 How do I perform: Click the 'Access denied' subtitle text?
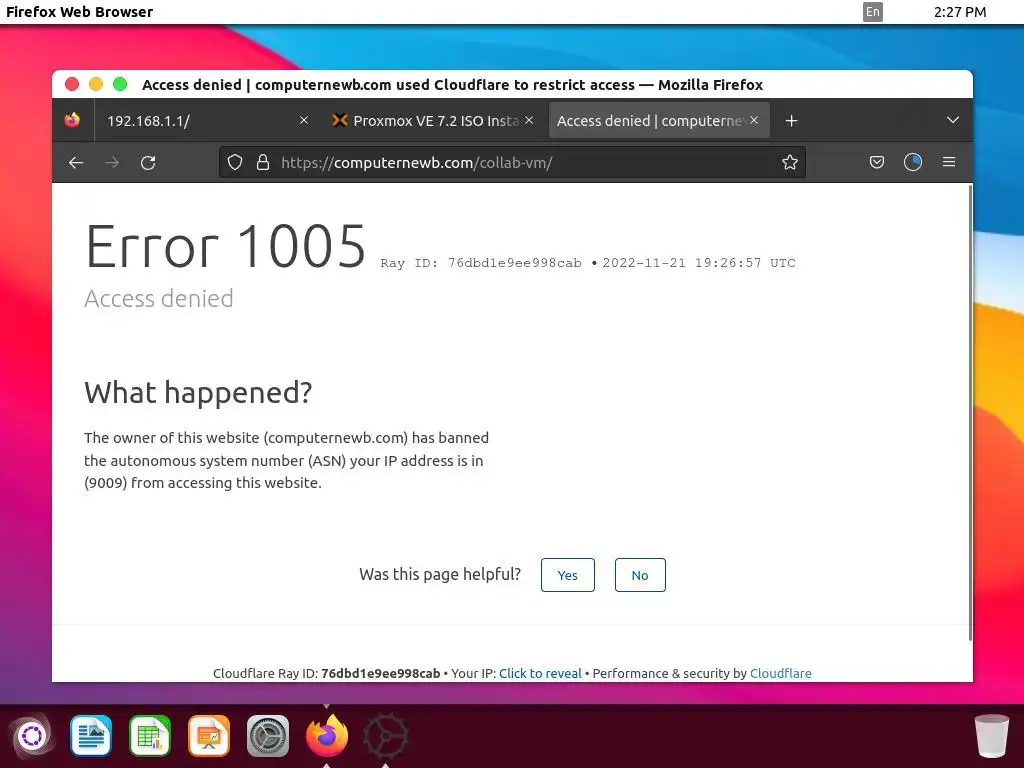[159, 298]
